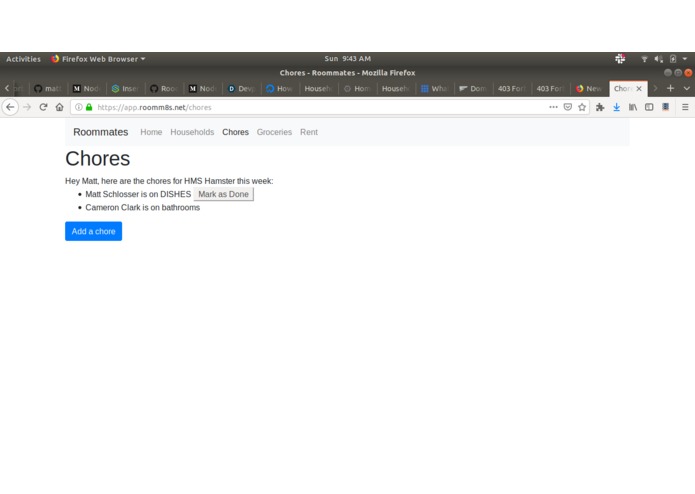This screenshot has width=695, height=494.
Task: Select the Chores nav link
Action: (235, 132)
